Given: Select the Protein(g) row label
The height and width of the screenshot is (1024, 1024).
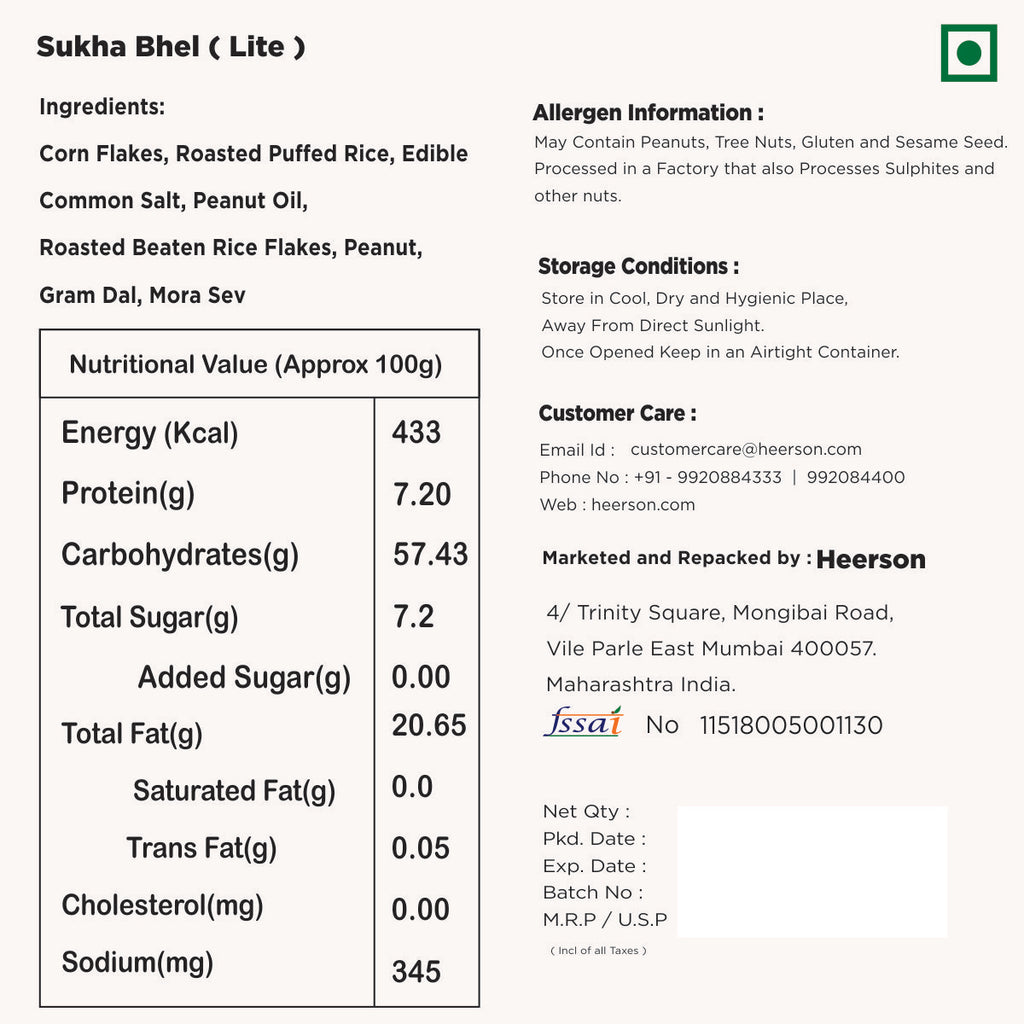Looking at the screenshot, I should pos(128,493).
